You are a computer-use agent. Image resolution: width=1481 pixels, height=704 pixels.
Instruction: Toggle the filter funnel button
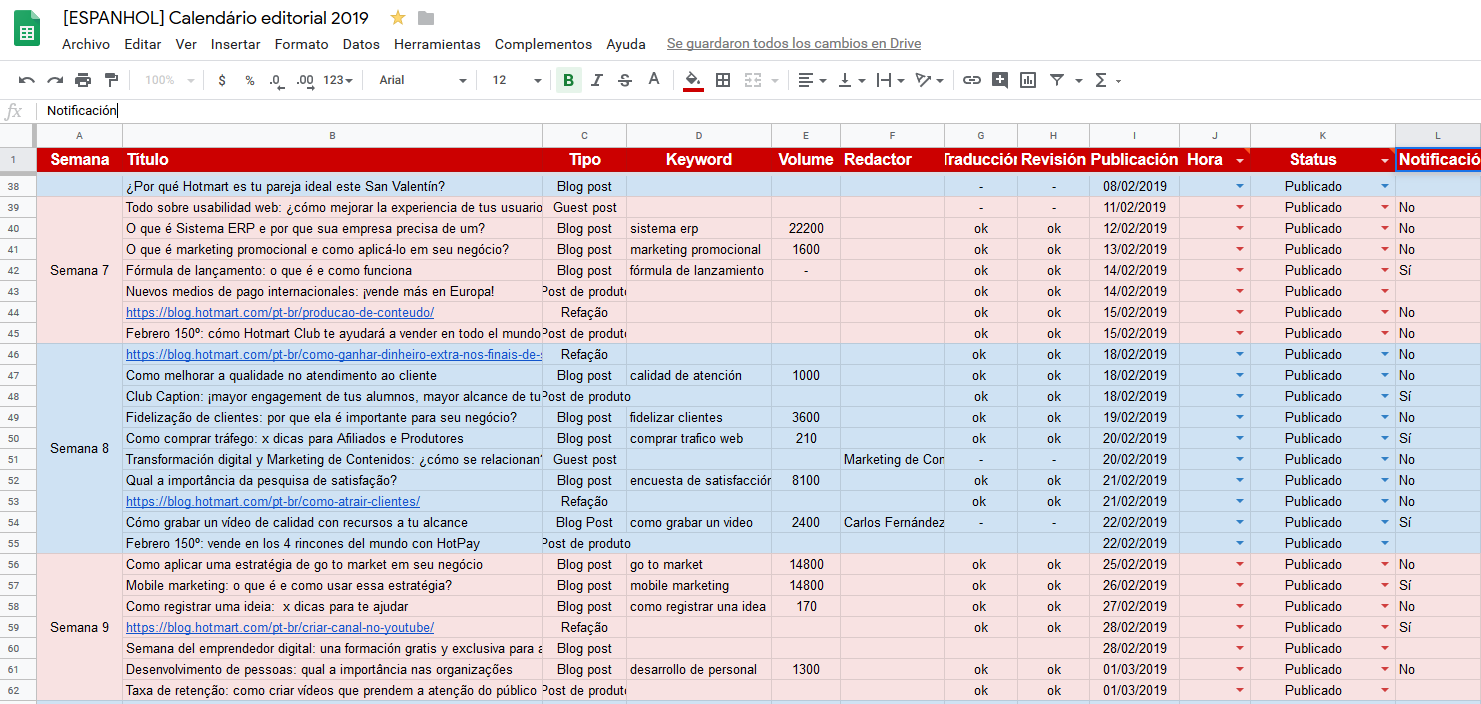(x=1057, y=80)
